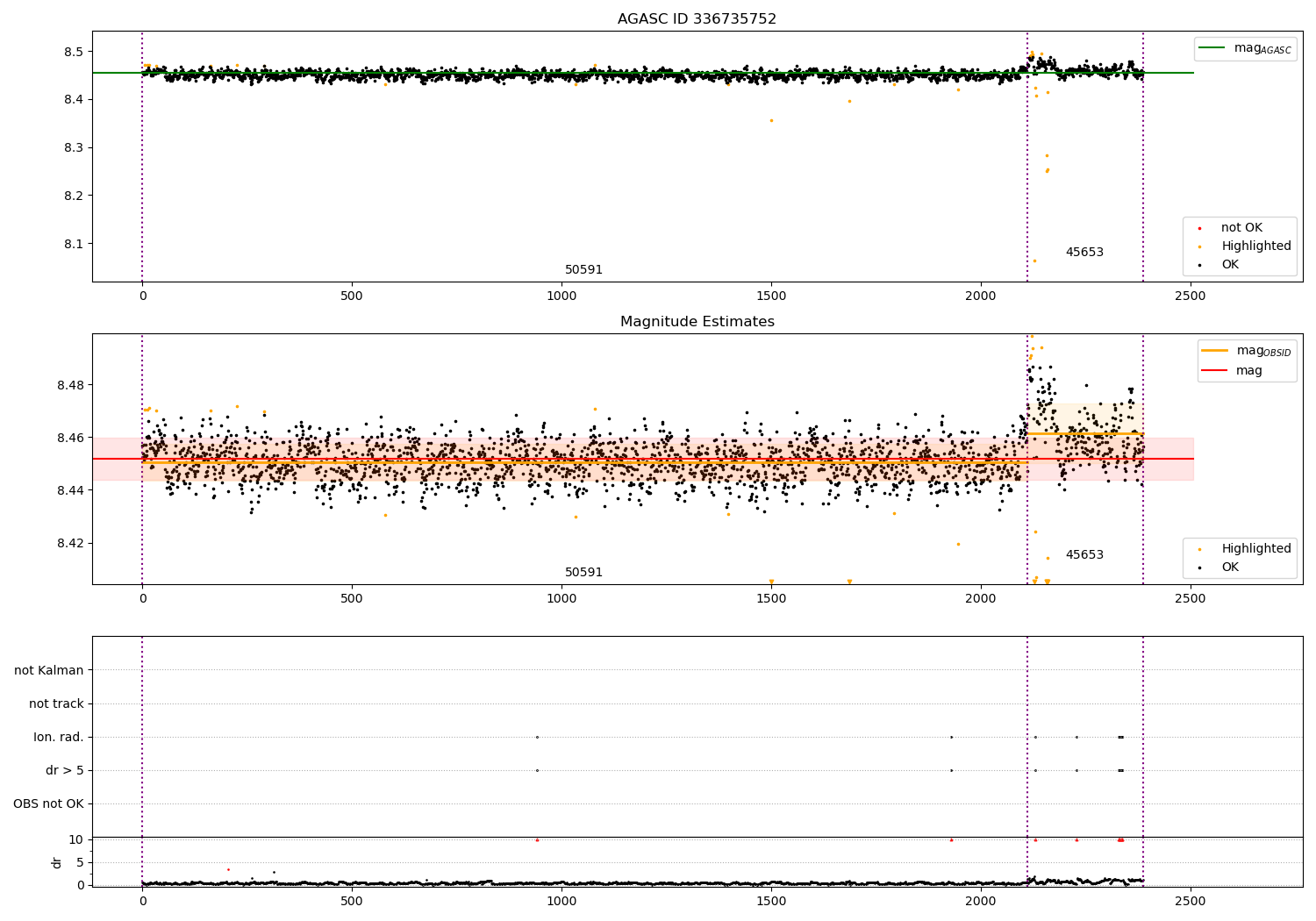This screenshot has width=1316, height=921.
Task: Click the '45653' label in Magnitude Estimates plot
Action: (x=1084, y=555)
